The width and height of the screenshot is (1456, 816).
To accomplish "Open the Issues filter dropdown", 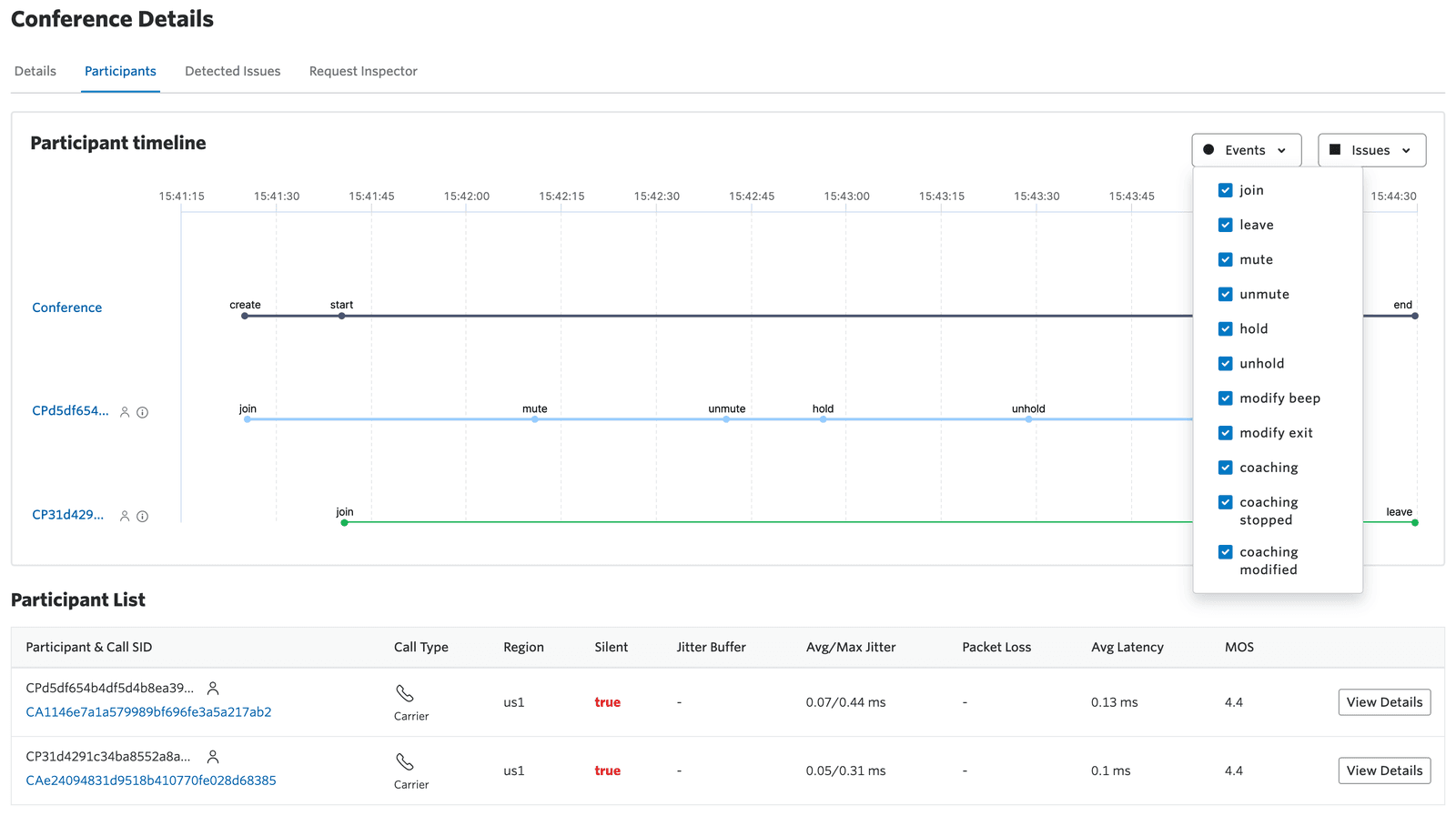I will 1370,150.
